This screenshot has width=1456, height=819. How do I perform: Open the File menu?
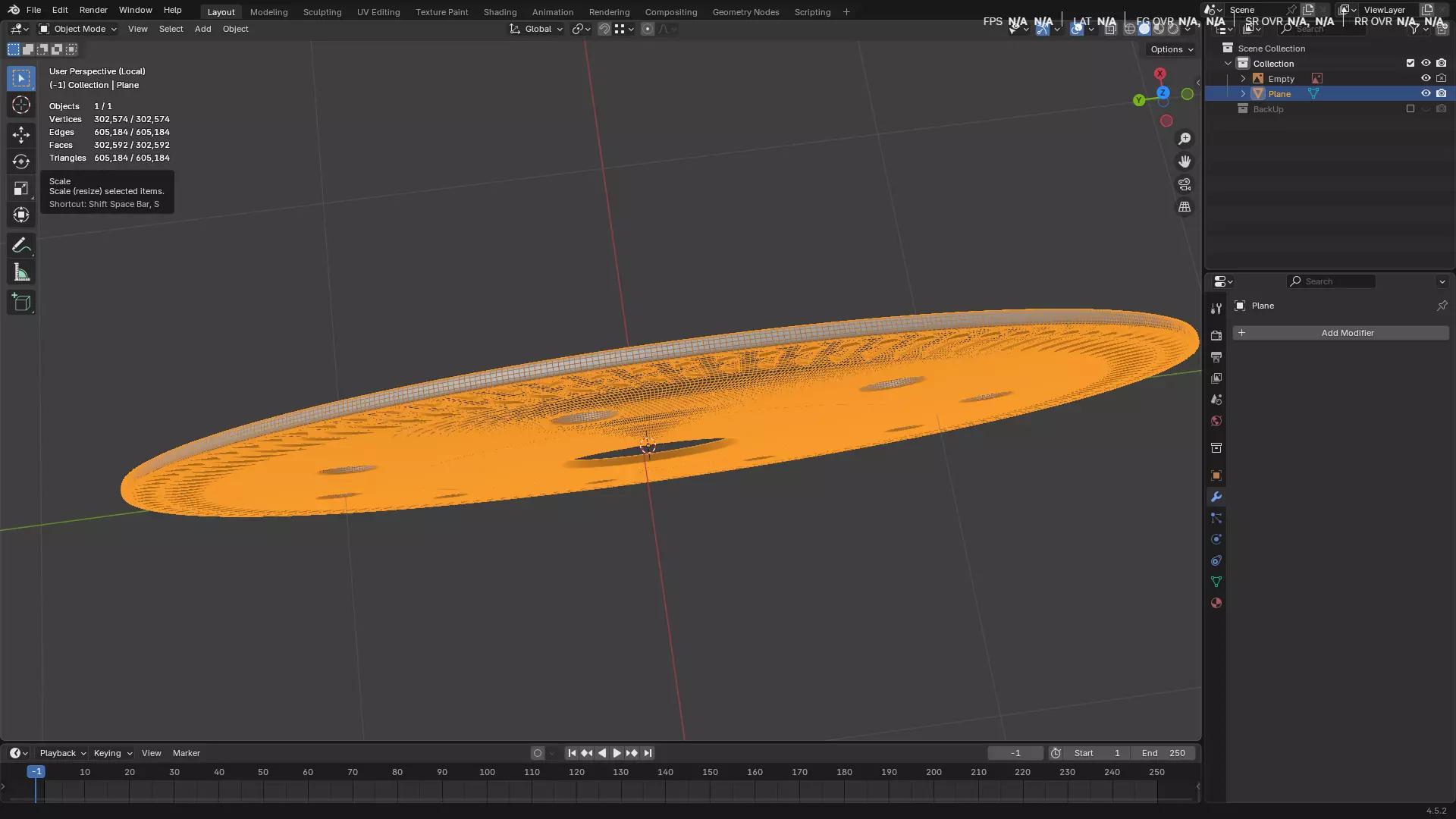point(33,10)
